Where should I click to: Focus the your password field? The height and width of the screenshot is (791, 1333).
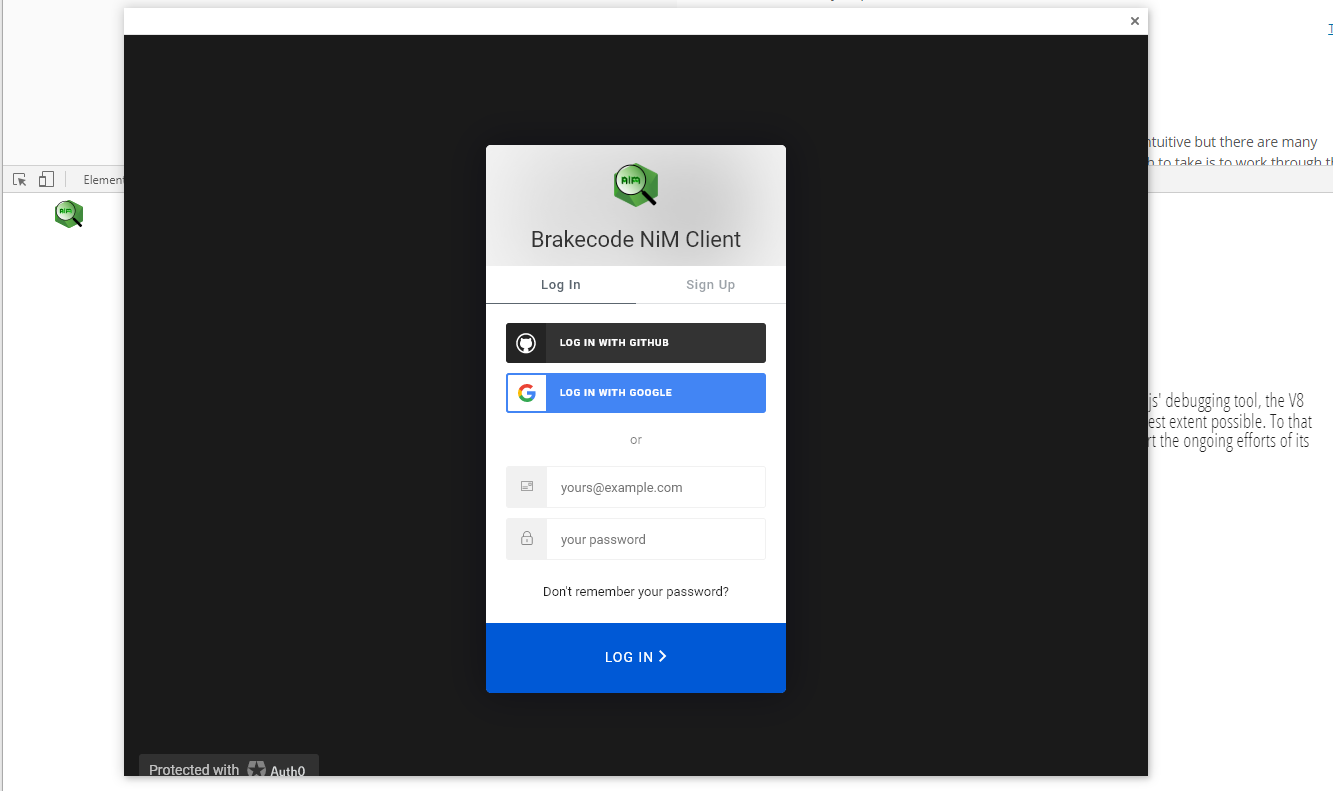(x=636, y=539)
